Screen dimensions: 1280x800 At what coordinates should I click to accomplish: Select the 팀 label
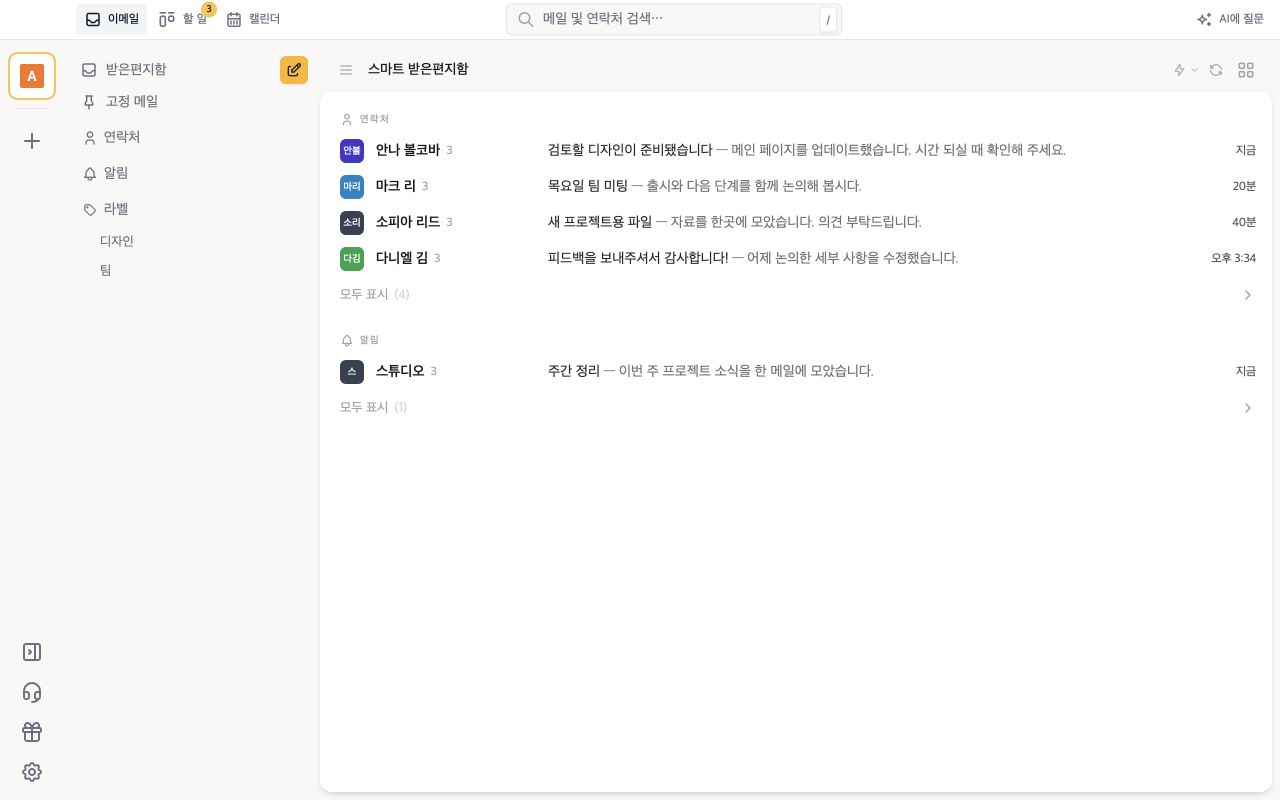point(106,270)
